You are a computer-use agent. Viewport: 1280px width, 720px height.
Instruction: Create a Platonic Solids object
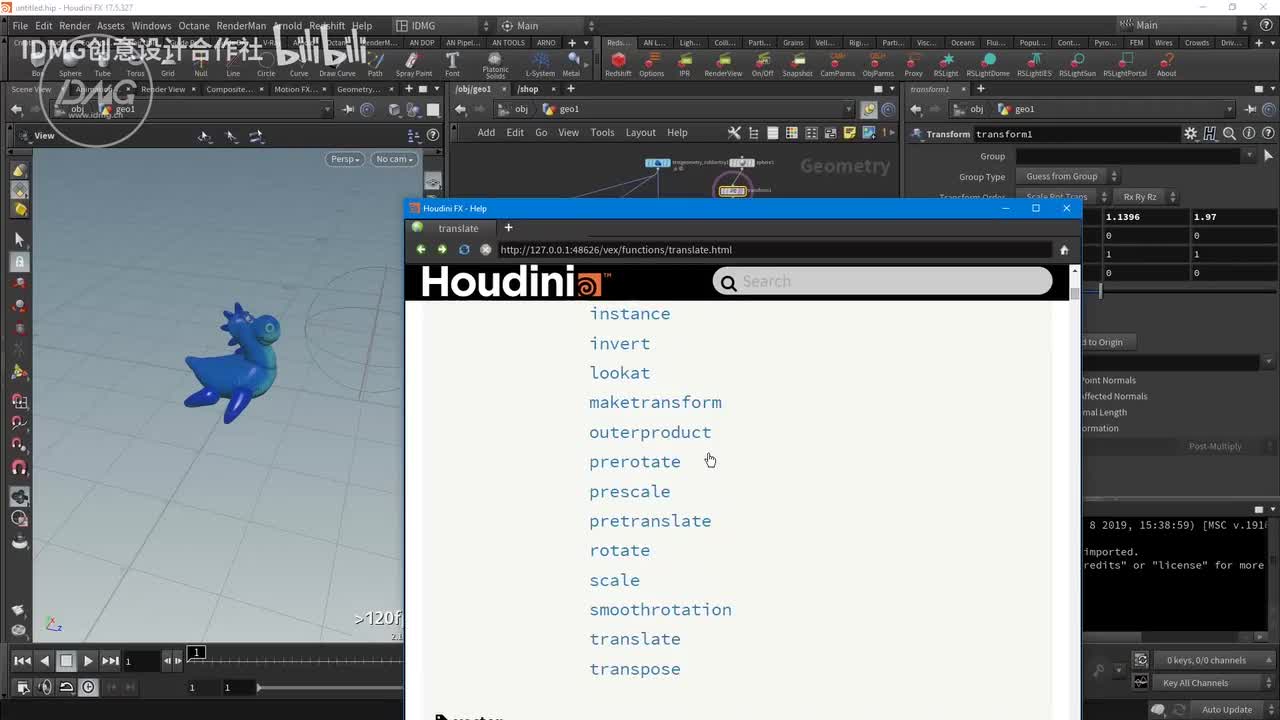[495, 65]
